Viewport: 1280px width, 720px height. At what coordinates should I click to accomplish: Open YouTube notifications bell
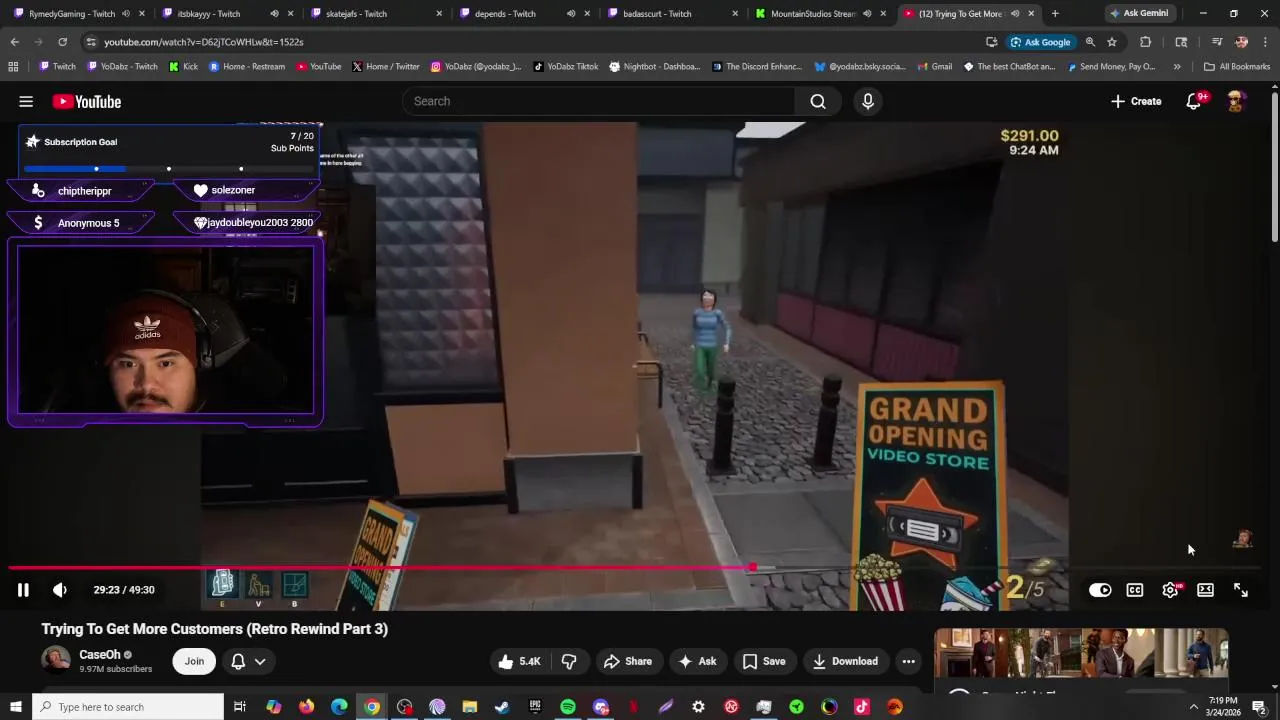pos(1194,101)
